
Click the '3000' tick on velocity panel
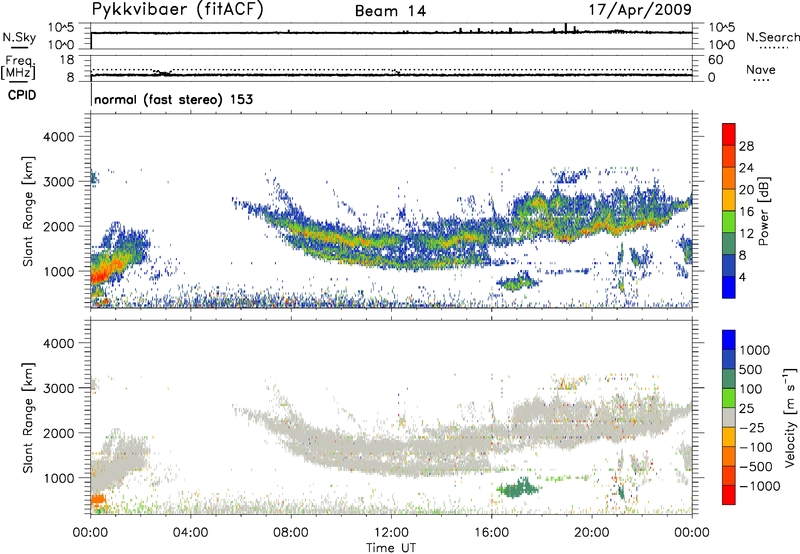click(x=58, y=388)
